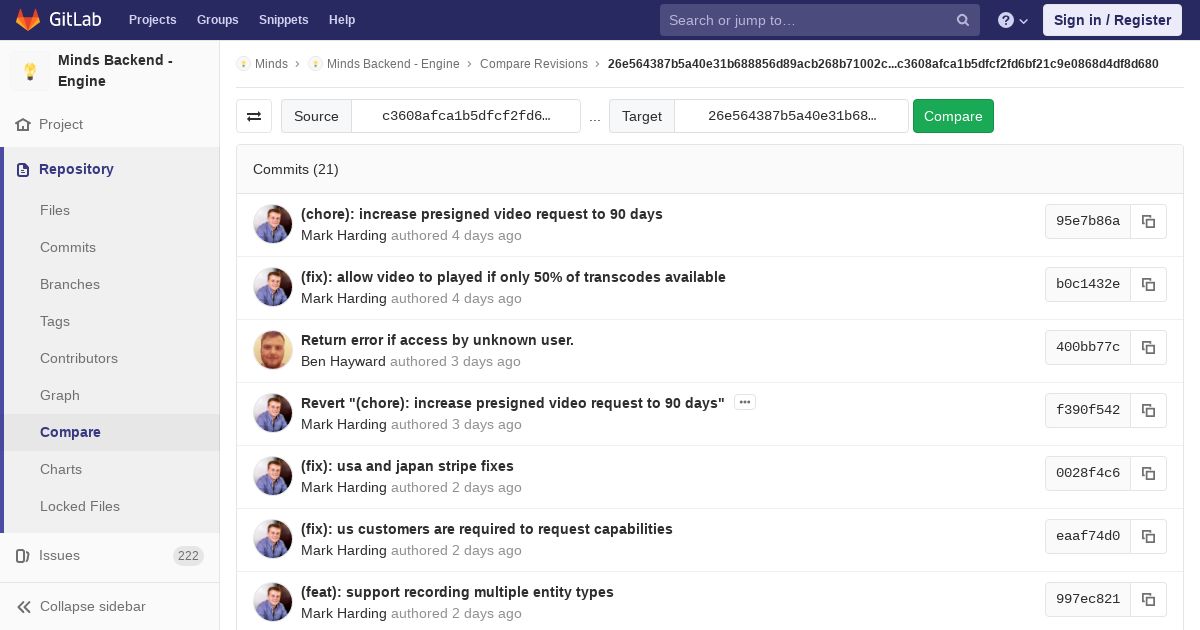Click search magnifier icon in top bar
Screen dimensions: 1200x630
[963, 20]
